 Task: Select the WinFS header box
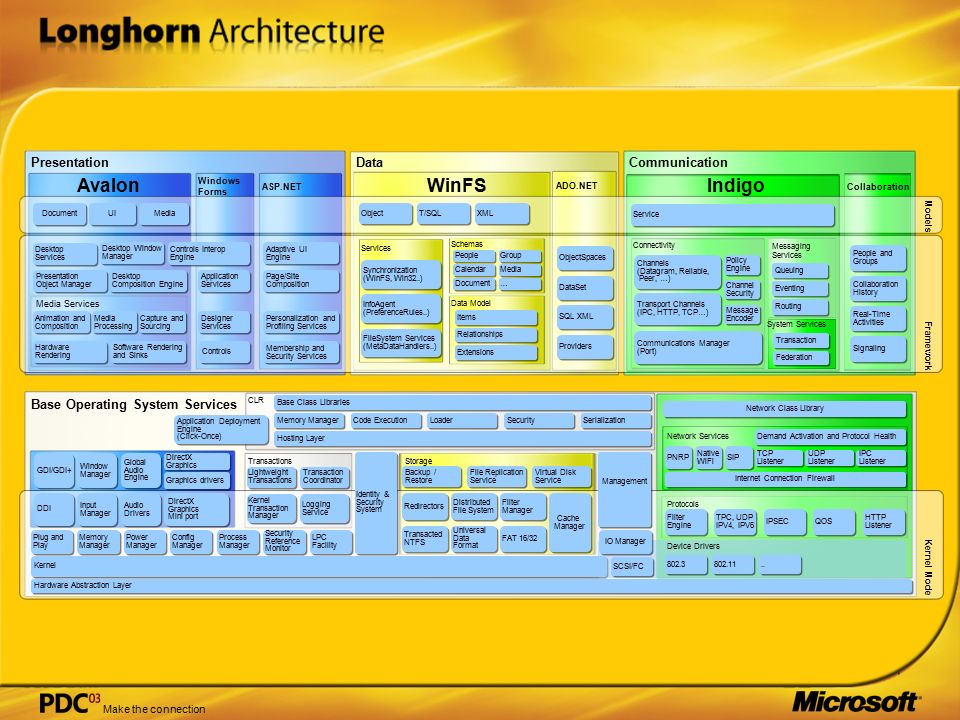[x=451, y=185]
